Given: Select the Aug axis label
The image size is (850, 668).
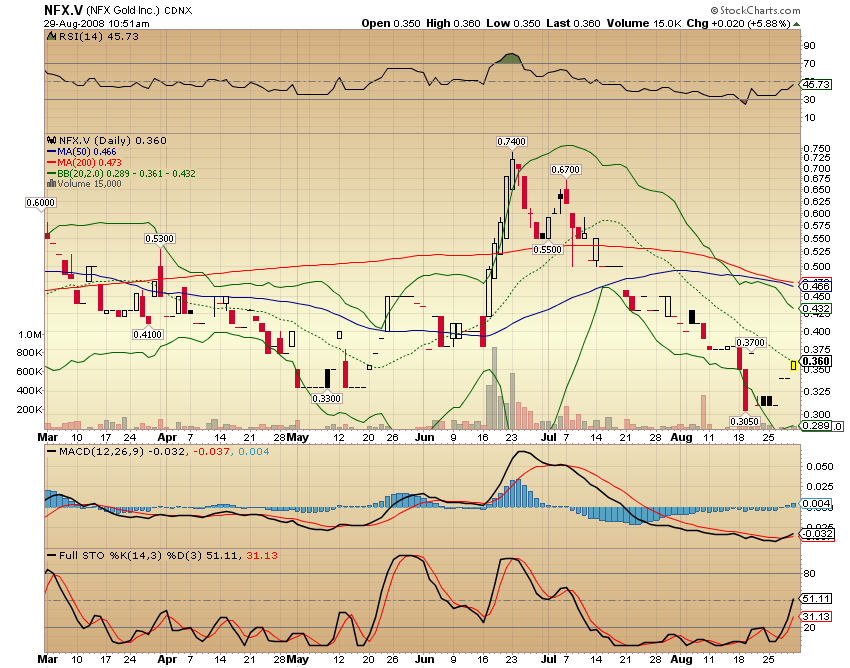Looking at the screenshot, I should pyautogui.click(x=684, y=437).
